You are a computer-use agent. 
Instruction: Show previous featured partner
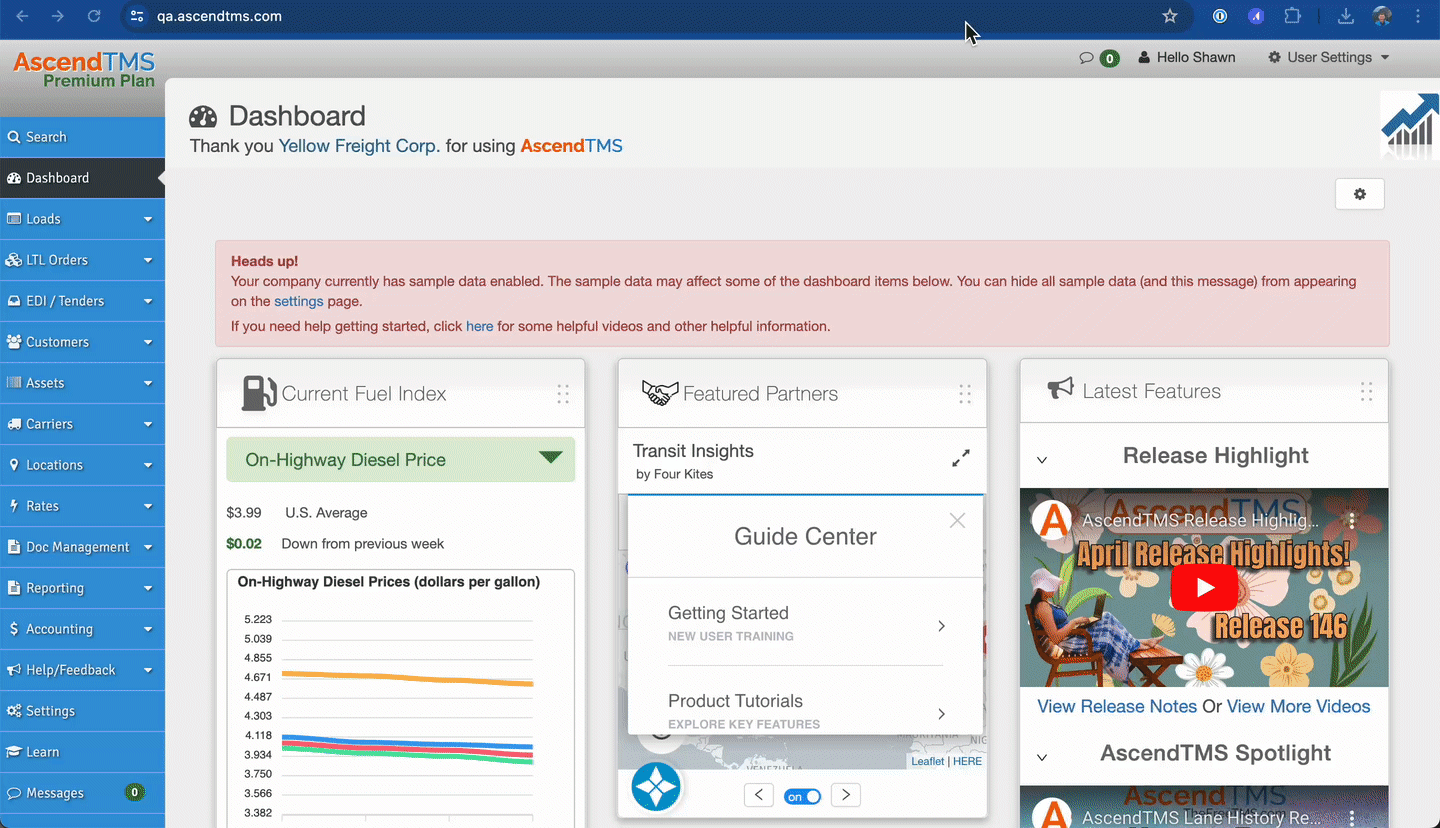coord(759,795)
